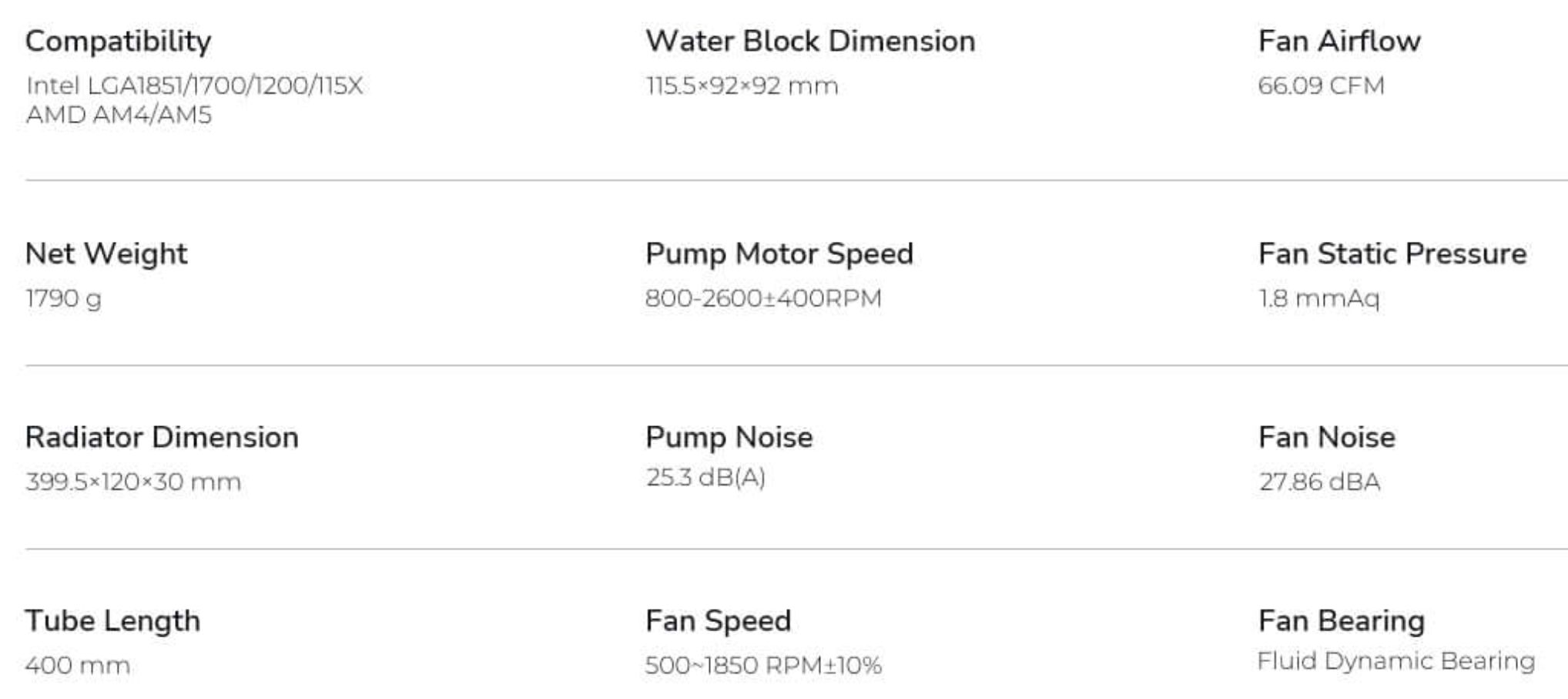1568x699 pixels.
Task: Select the 399.5×120×30 mm value
Action: 133,482
